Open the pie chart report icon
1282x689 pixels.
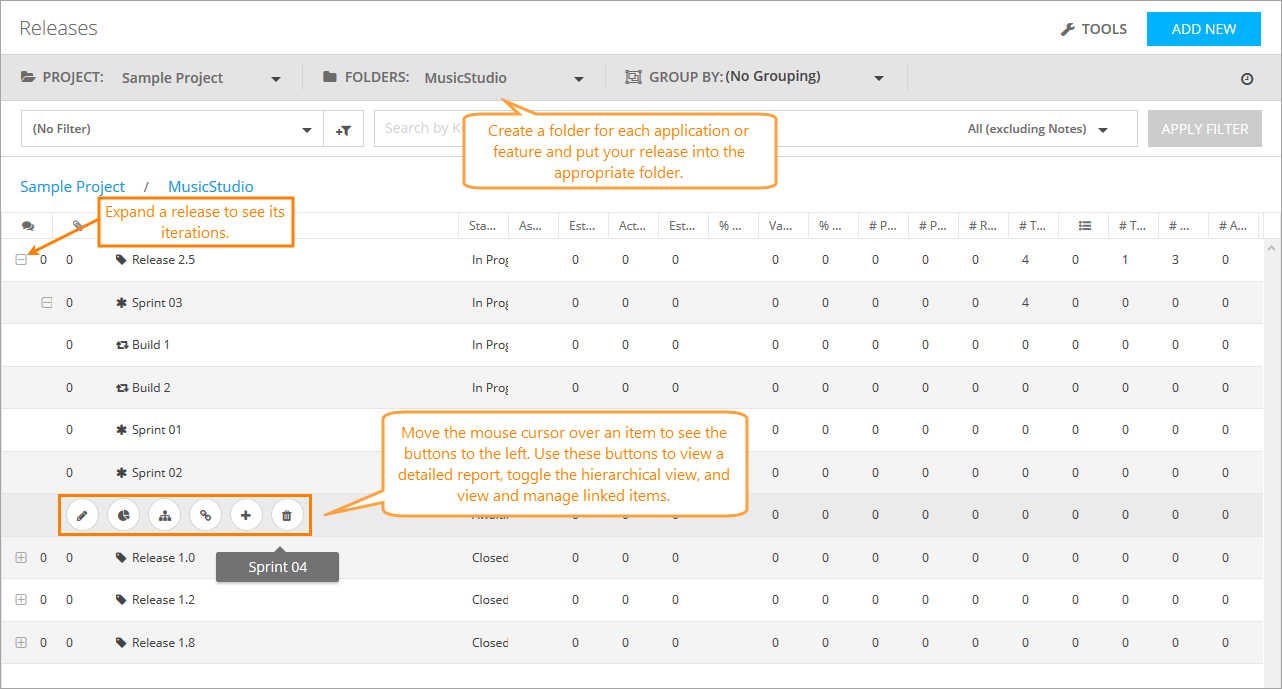click(x=123, y=515)
